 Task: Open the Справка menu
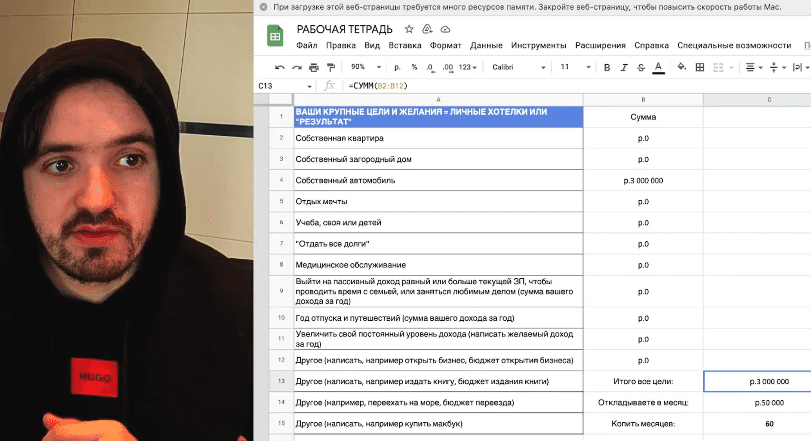pos(651,45)
